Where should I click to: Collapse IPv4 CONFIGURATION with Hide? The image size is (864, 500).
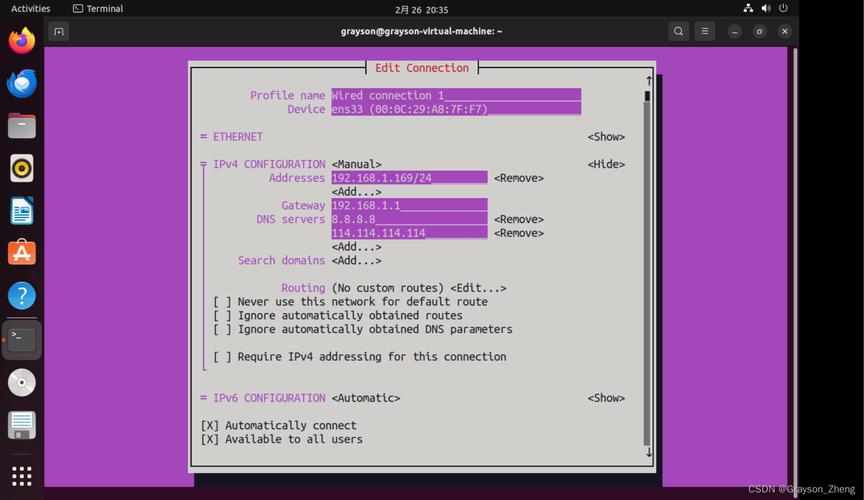[x=606, y=165]
